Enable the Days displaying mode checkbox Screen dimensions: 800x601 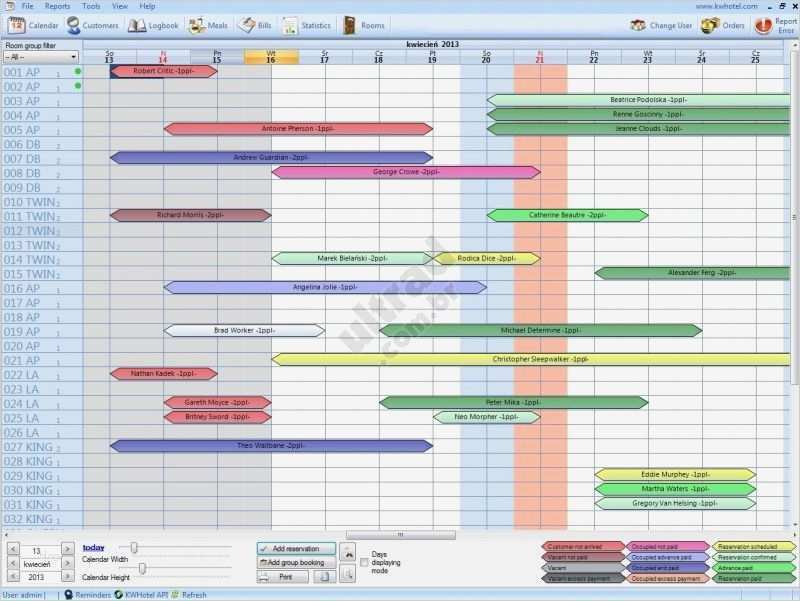point(364,564)
